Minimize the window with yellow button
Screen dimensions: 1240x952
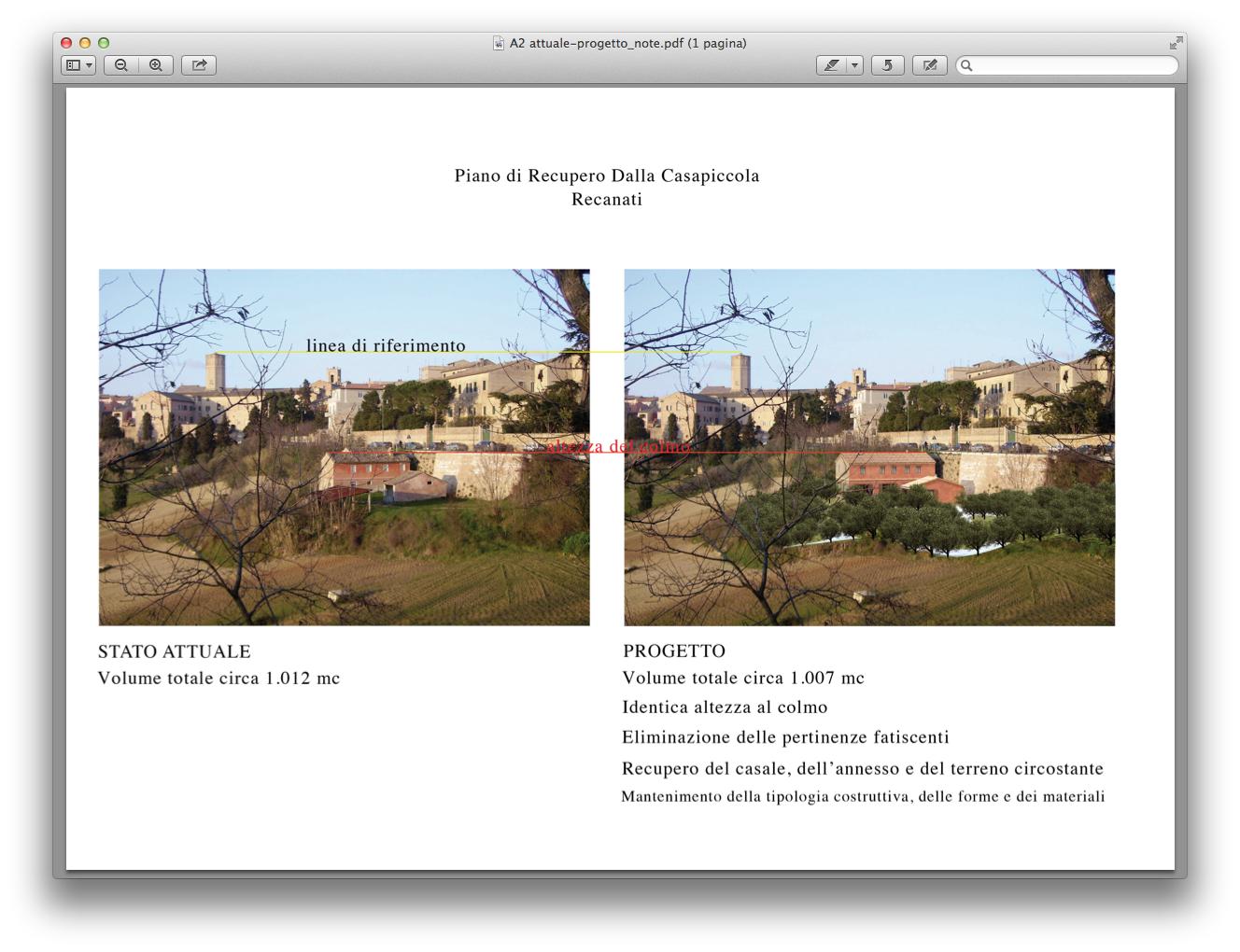[85, 43]
